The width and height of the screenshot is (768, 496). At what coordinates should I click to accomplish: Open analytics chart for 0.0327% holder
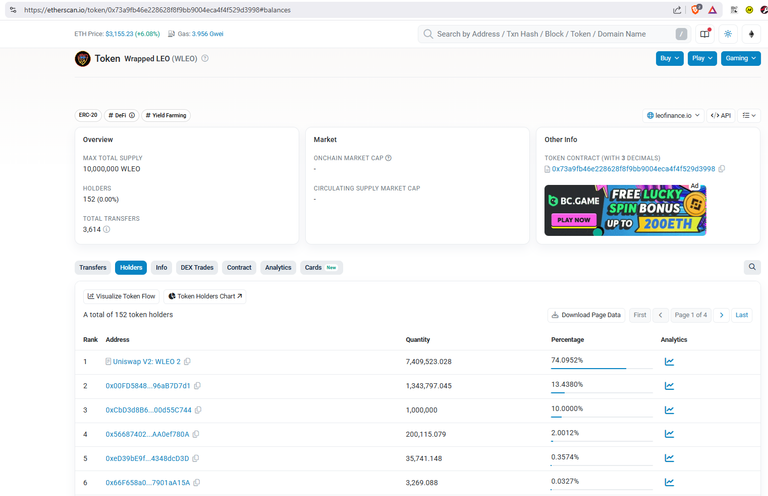point(669,482)
